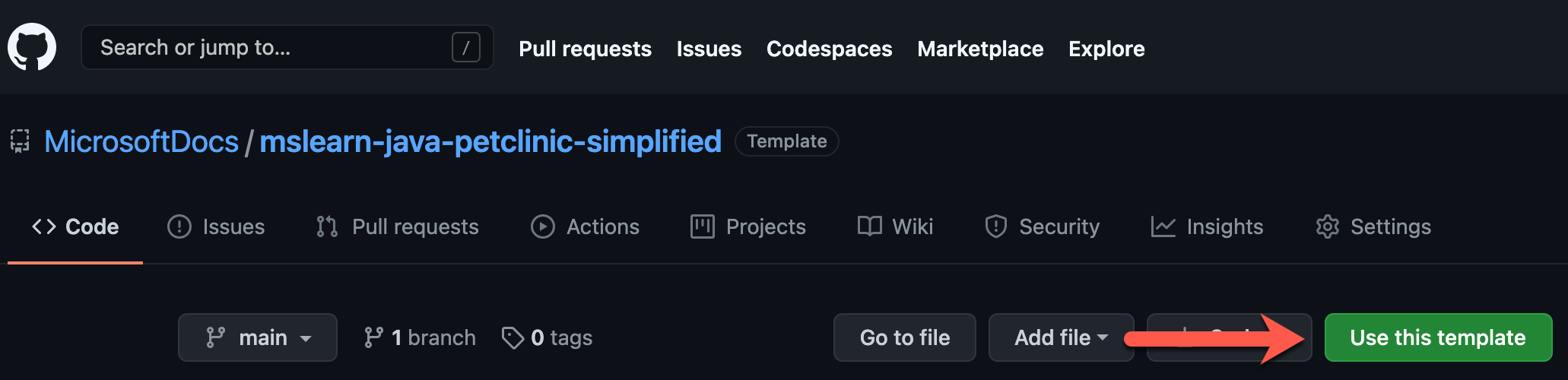Click the Insights graph icon

[x=1163, y=226]
